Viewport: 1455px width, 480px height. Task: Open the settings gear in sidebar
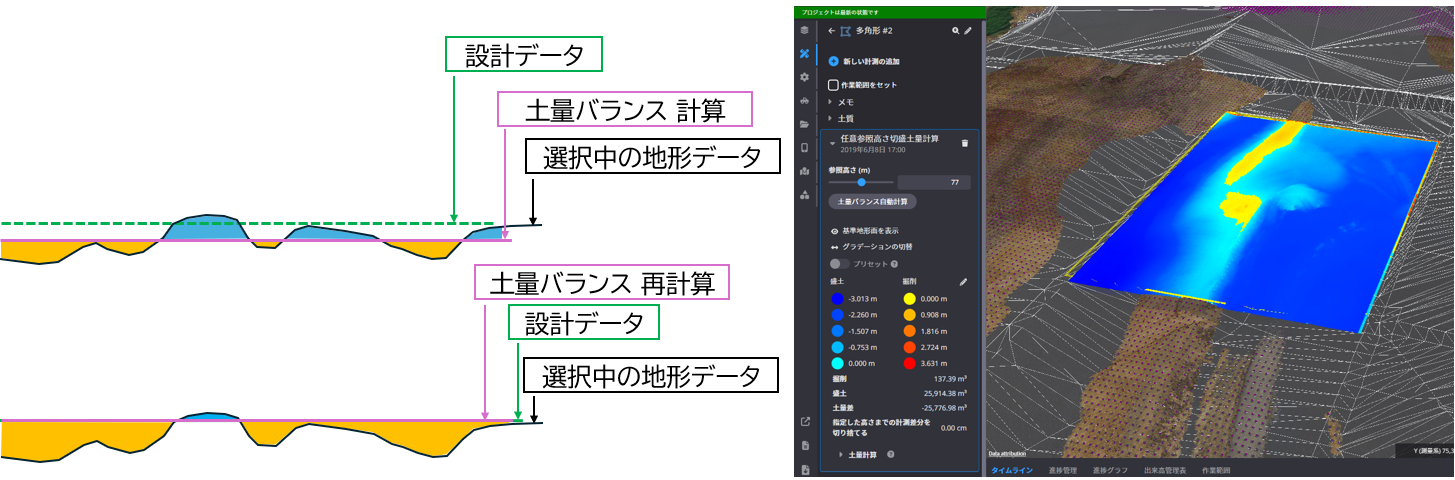click(804, 77)
